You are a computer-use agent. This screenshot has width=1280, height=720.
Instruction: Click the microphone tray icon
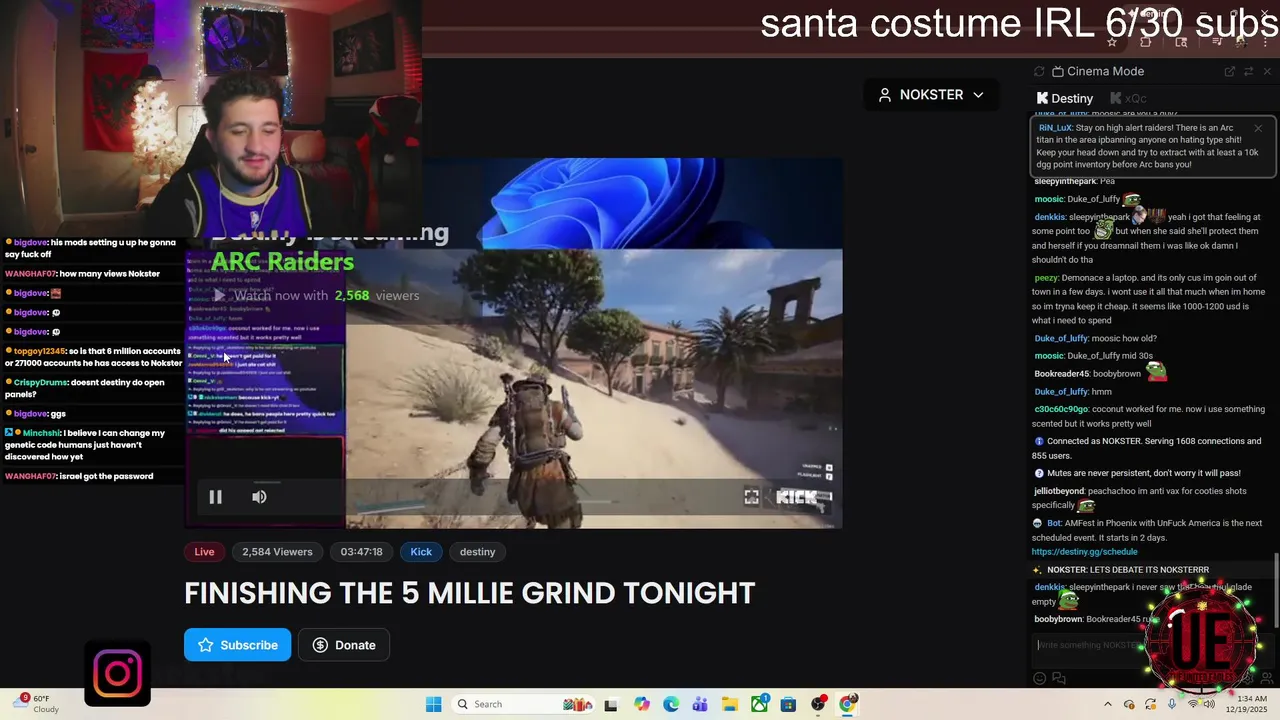pyautogui.click(x=1172, y=704)
